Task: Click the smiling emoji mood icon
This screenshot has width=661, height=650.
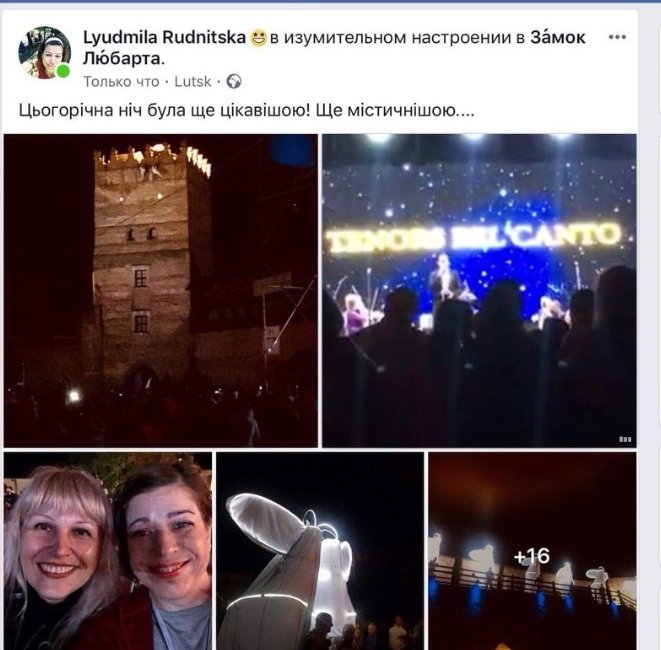Action: point(258,38)
